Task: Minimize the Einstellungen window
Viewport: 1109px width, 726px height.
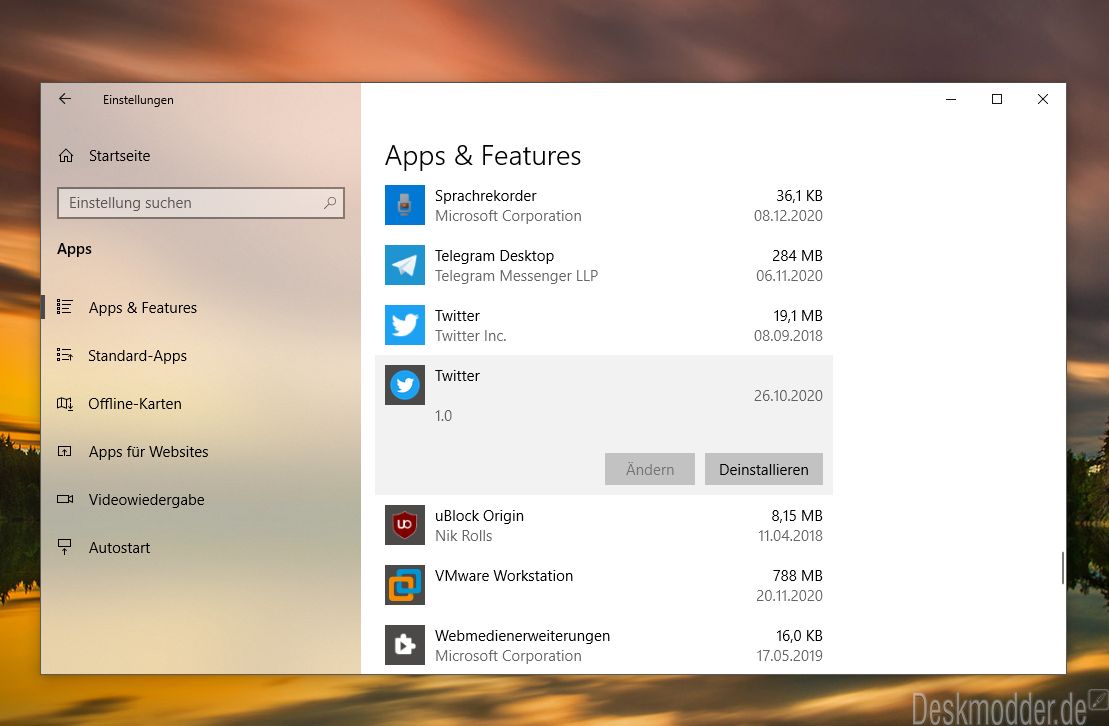Action: tap(951, 99)
